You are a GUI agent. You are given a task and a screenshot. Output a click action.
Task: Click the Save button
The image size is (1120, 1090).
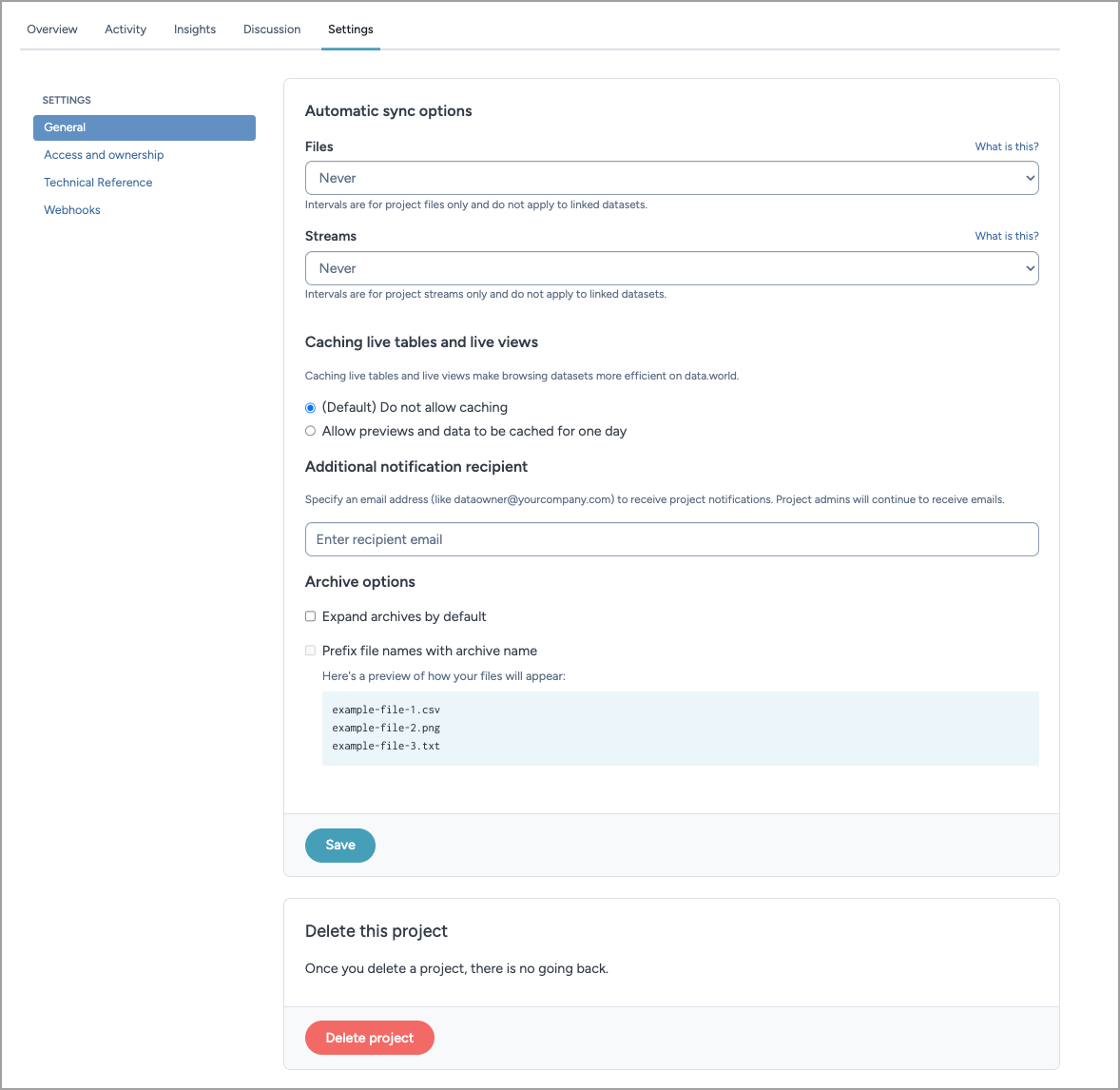(340, 846)
